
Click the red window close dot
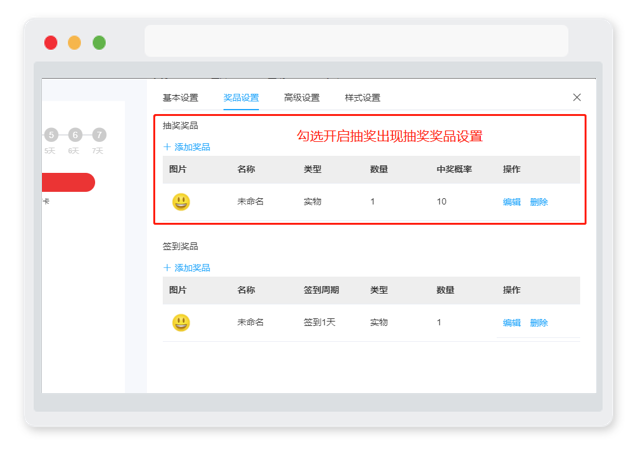click(x=51, y=42)
